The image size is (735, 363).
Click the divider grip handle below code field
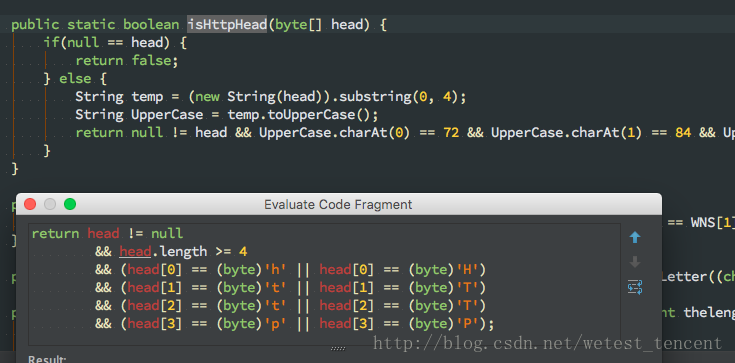(338, 348)
